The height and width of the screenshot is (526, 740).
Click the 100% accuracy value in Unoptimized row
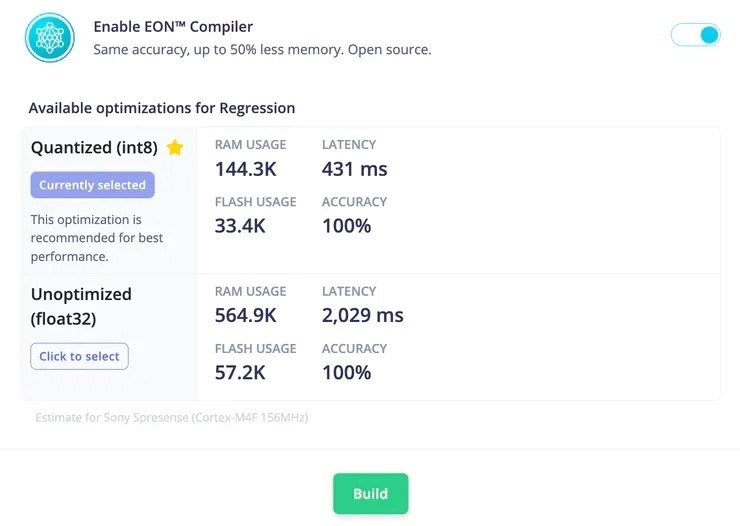click(x=346, y=373)
